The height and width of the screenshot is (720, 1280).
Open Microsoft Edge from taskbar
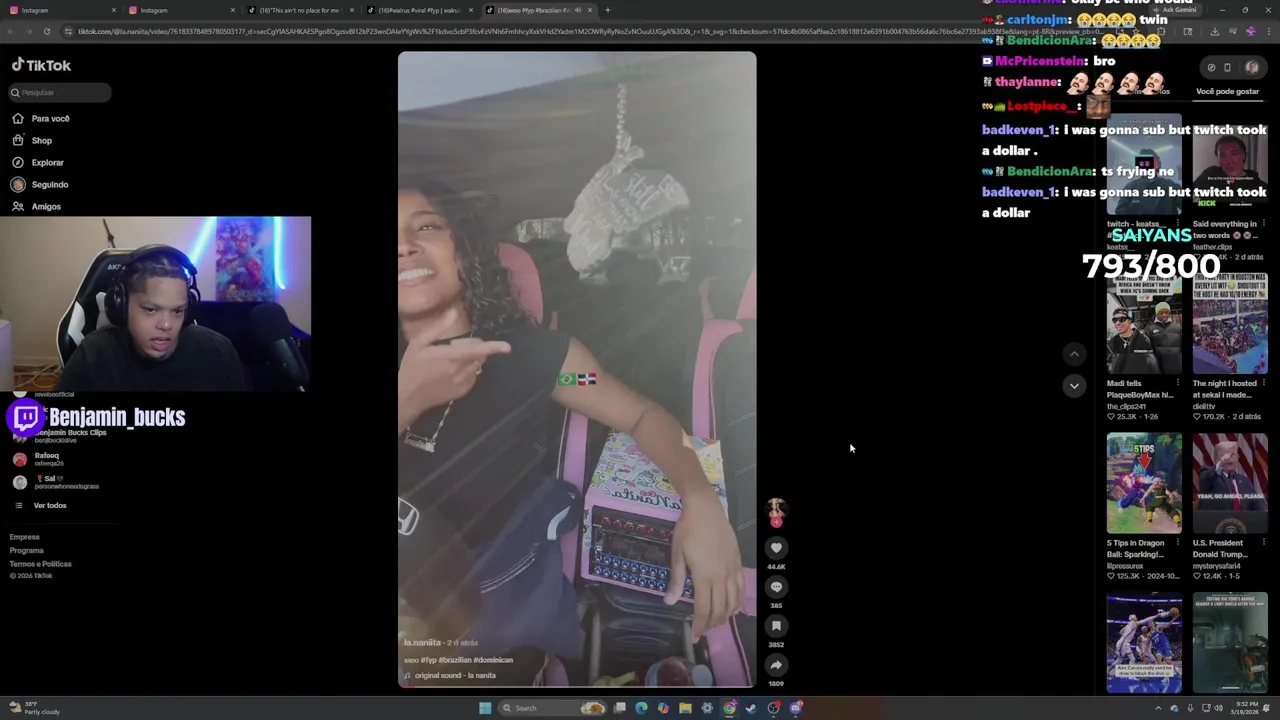[641, 708]
